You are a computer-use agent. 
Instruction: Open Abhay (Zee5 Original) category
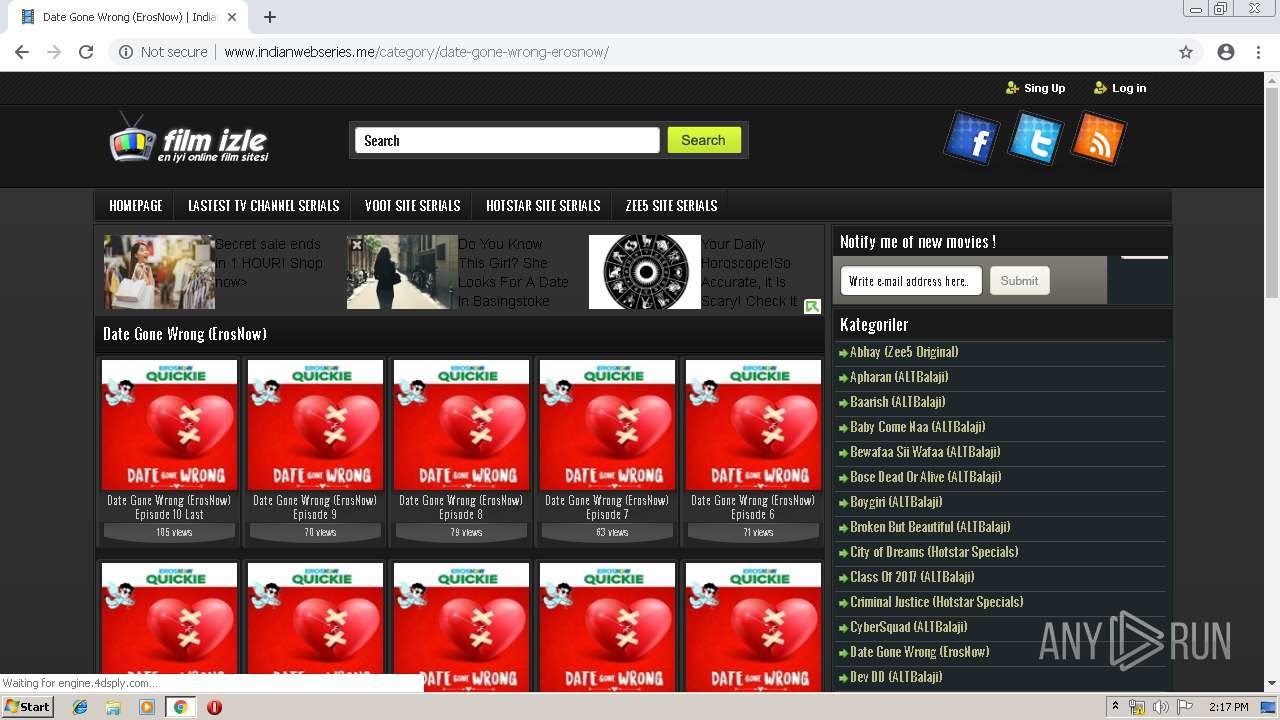click(904, 352)
